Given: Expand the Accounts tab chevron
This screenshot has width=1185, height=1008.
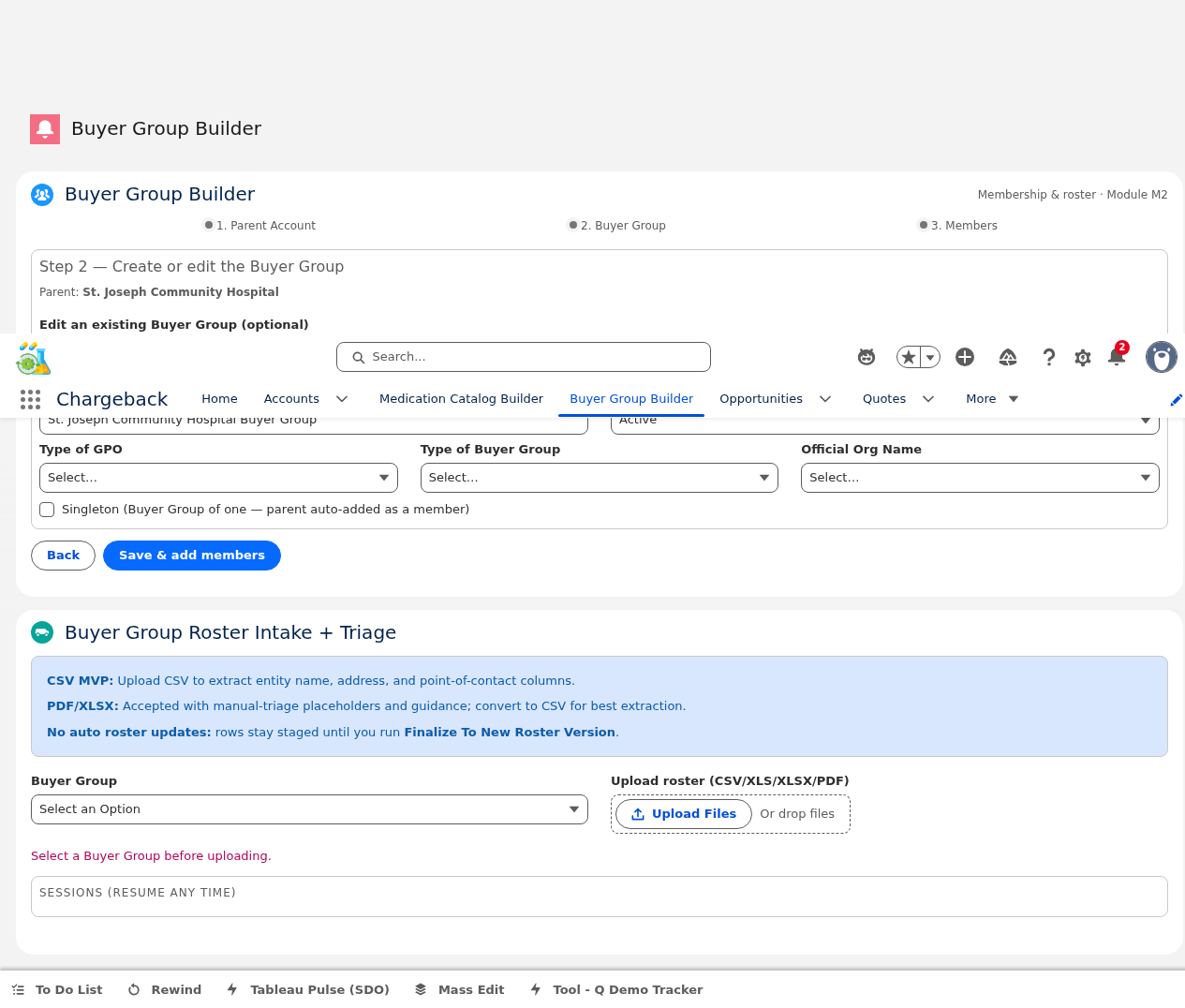Looking at the screenshot, I should point(342,399).
